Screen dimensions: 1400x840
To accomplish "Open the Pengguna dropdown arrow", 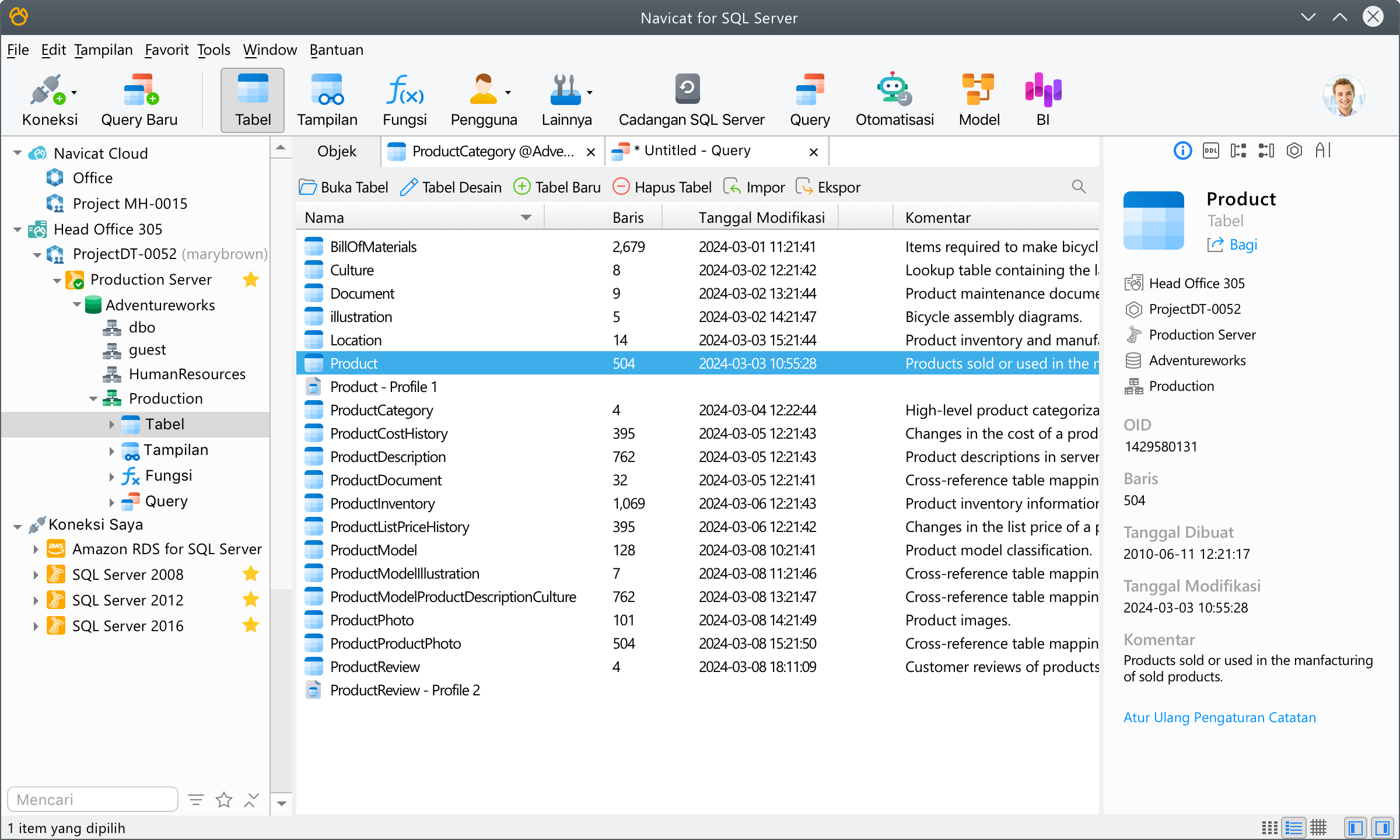I will (508, 93).
